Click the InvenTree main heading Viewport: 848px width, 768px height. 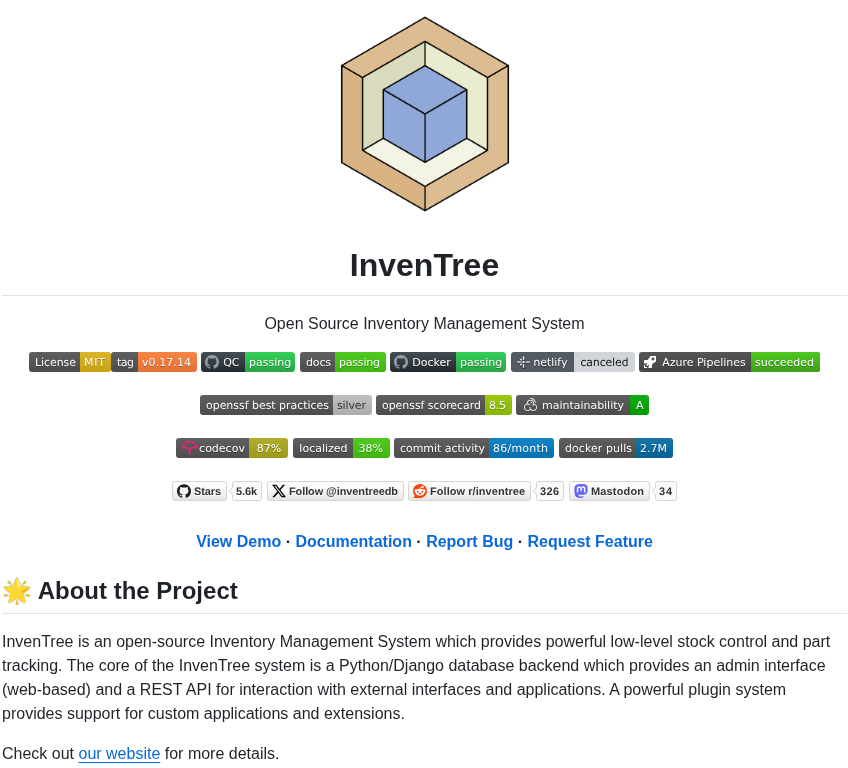pyautogui.click(x=425, y=265)
